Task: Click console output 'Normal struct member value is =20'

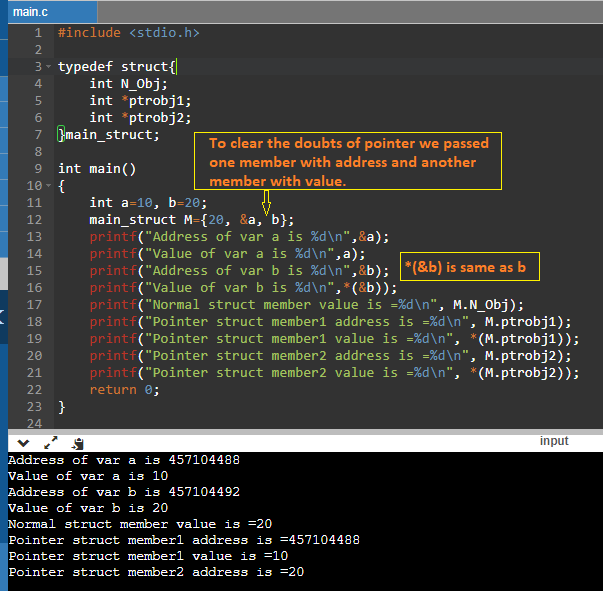Action: (140, 524)
